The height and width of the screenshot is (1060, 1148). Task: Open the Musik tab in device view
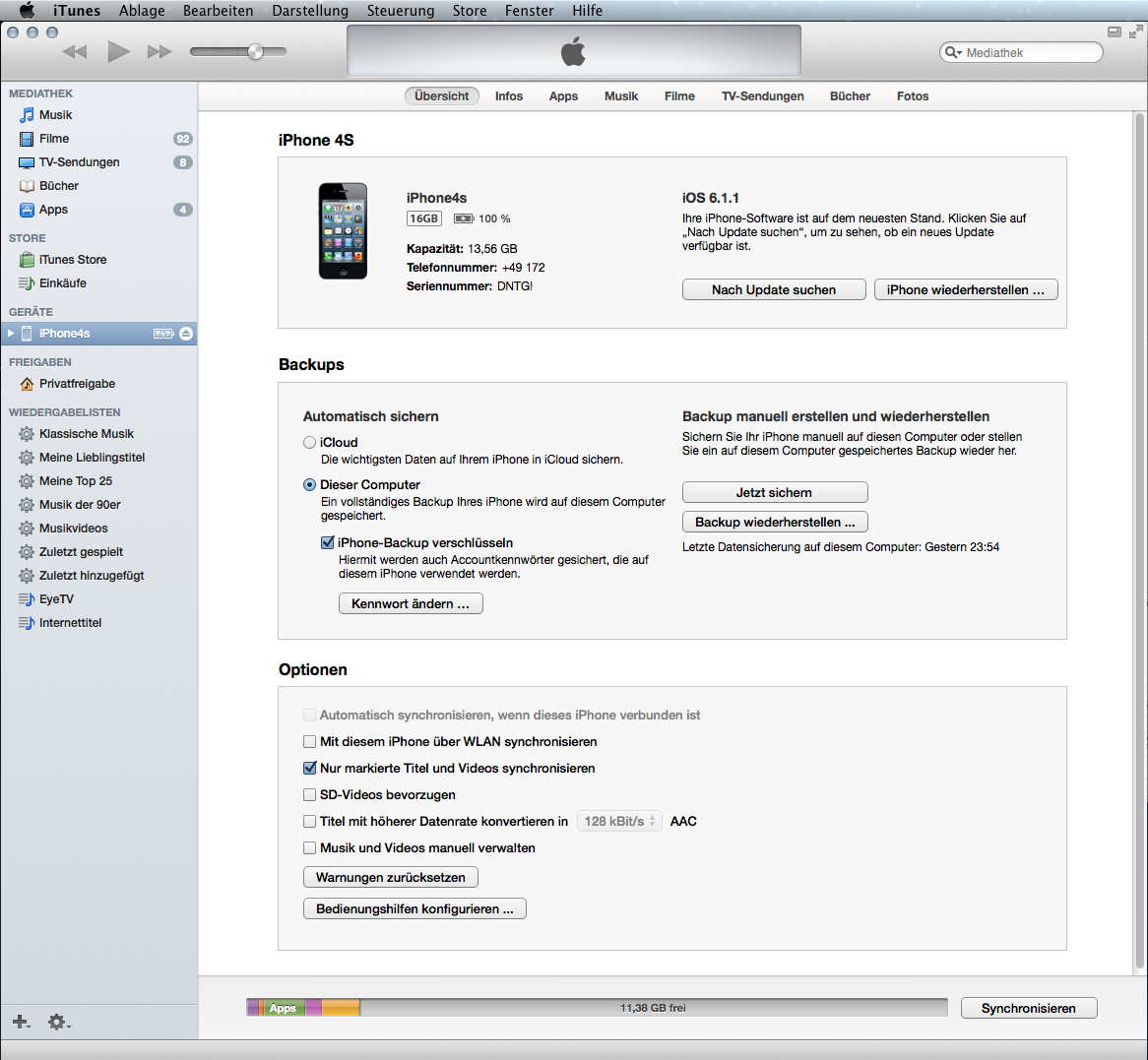(x=621, y=95)
